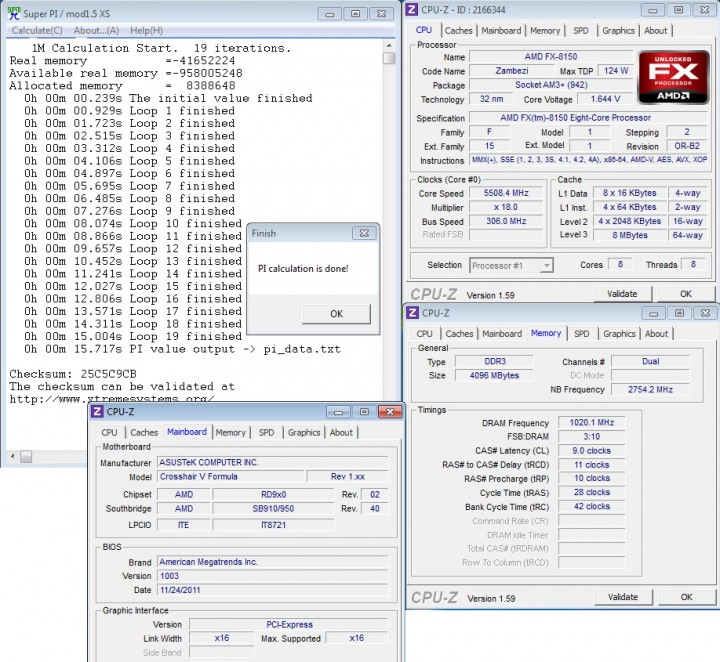Click the Checksum: 25C5C9CB line

point(73,374)
